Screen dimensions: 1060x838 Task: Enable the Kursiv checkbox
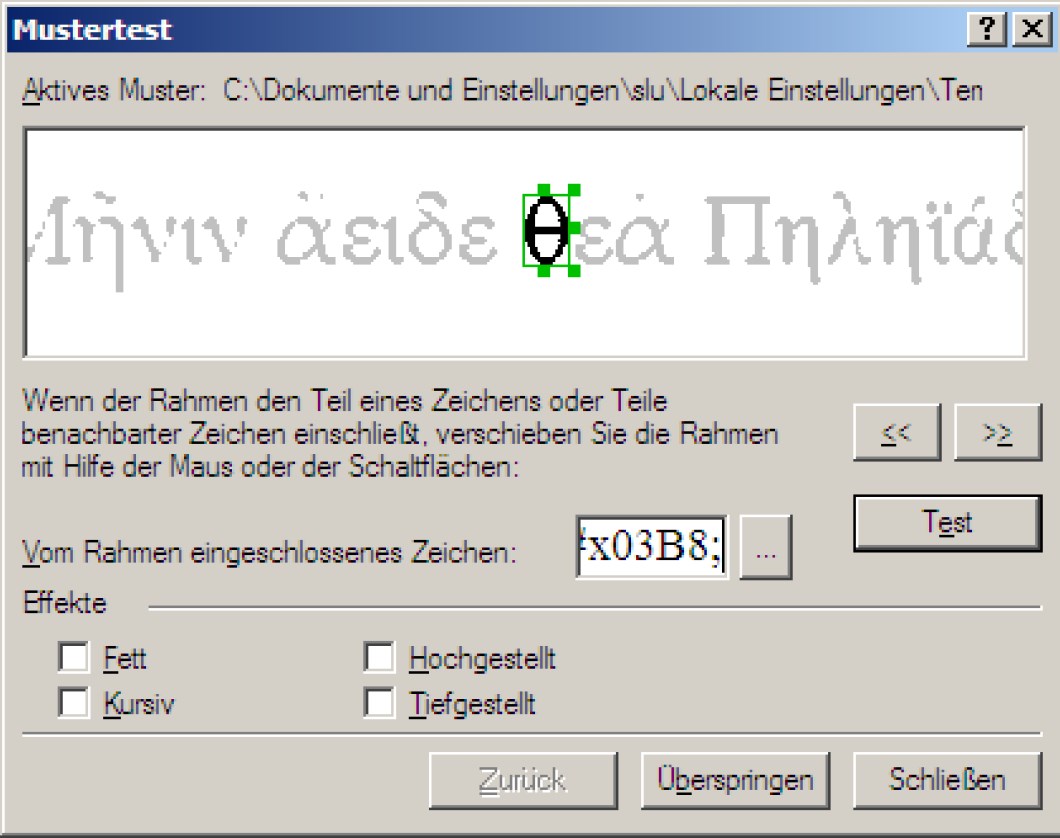[73, 702]
